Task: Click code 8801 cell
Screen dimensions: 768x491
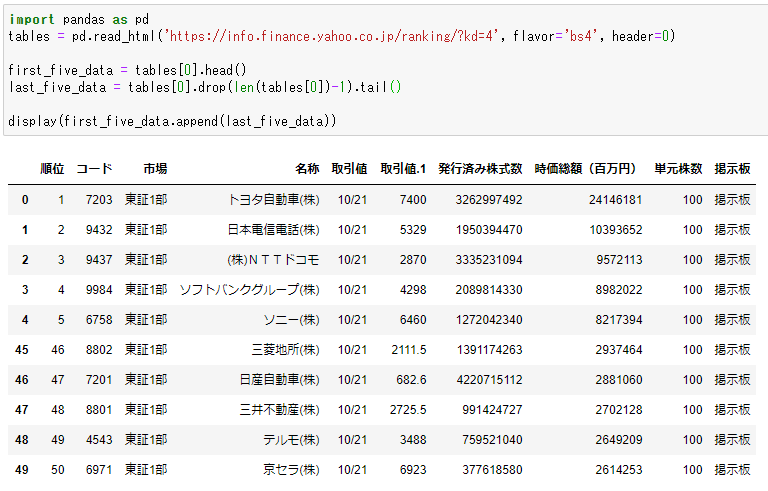Action: pos(99,410)
